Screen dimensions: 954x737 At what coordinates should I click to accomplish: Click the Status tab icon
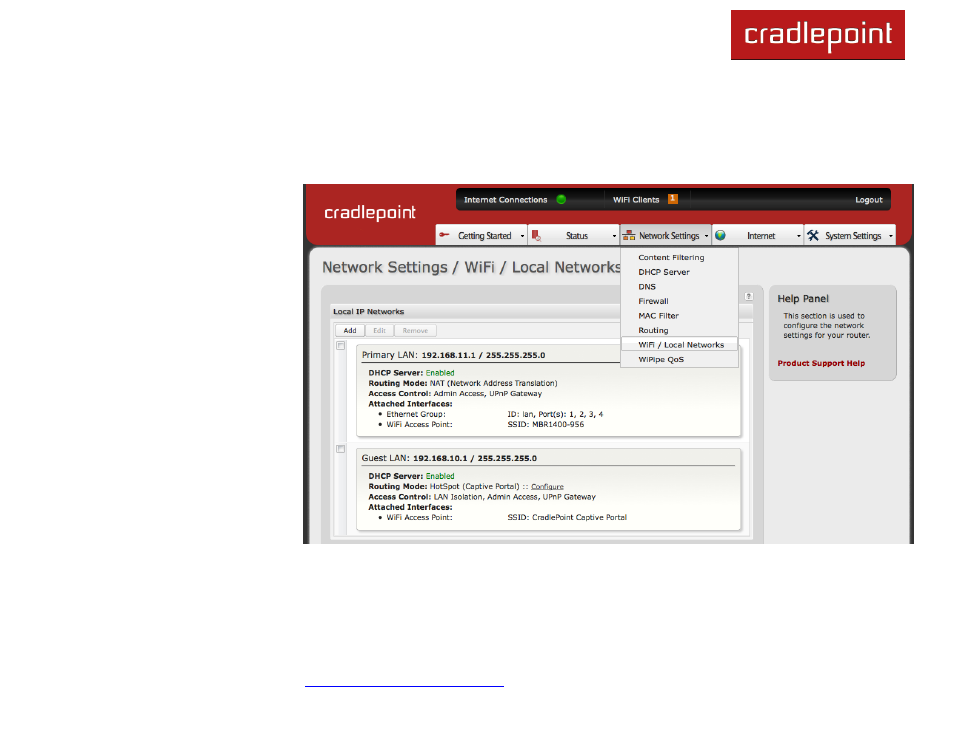click(536, 236)
